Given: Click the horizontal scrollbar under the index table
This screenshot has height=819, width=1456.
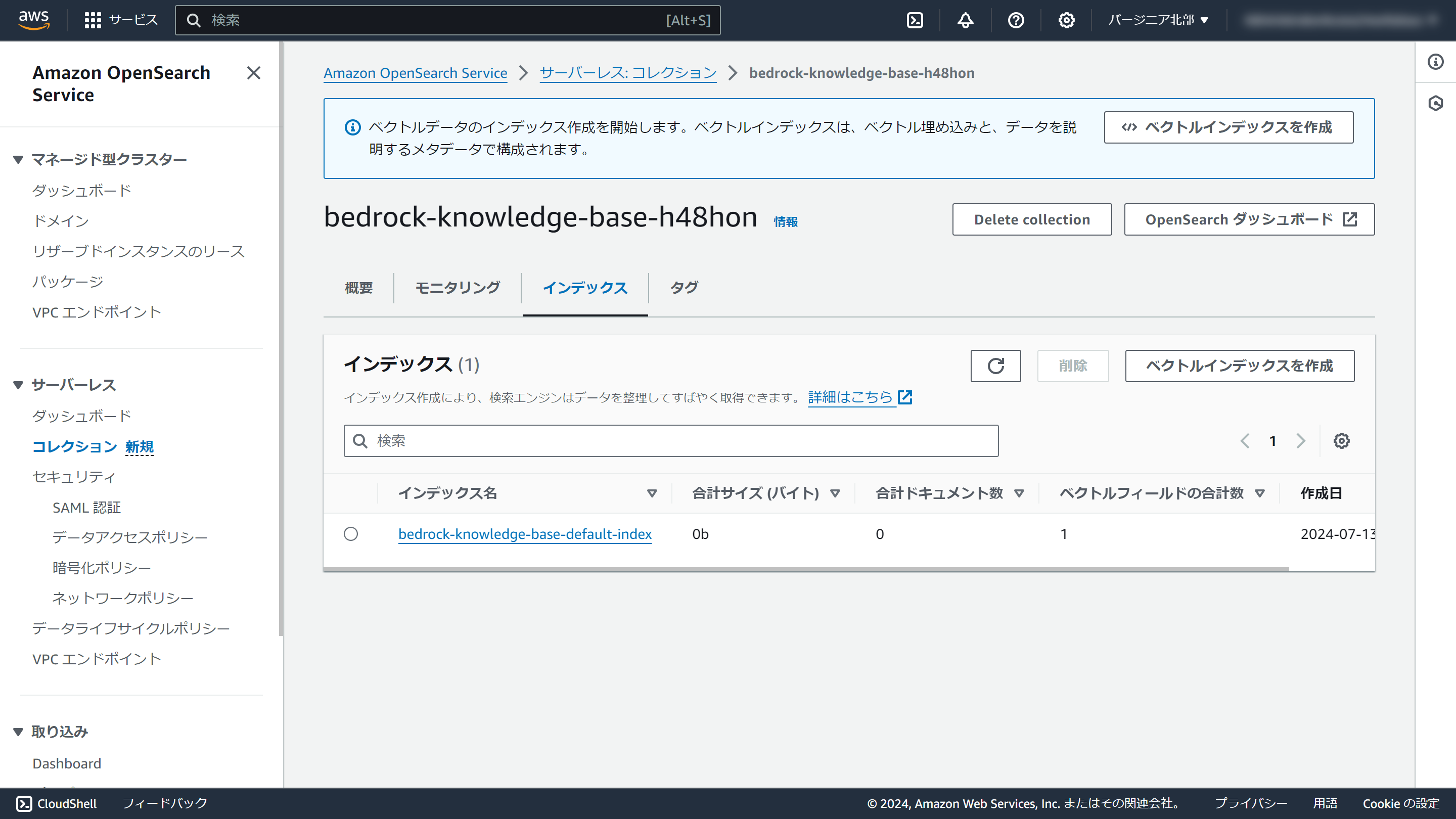Looking at the screenshot, I should click(805, 569).
